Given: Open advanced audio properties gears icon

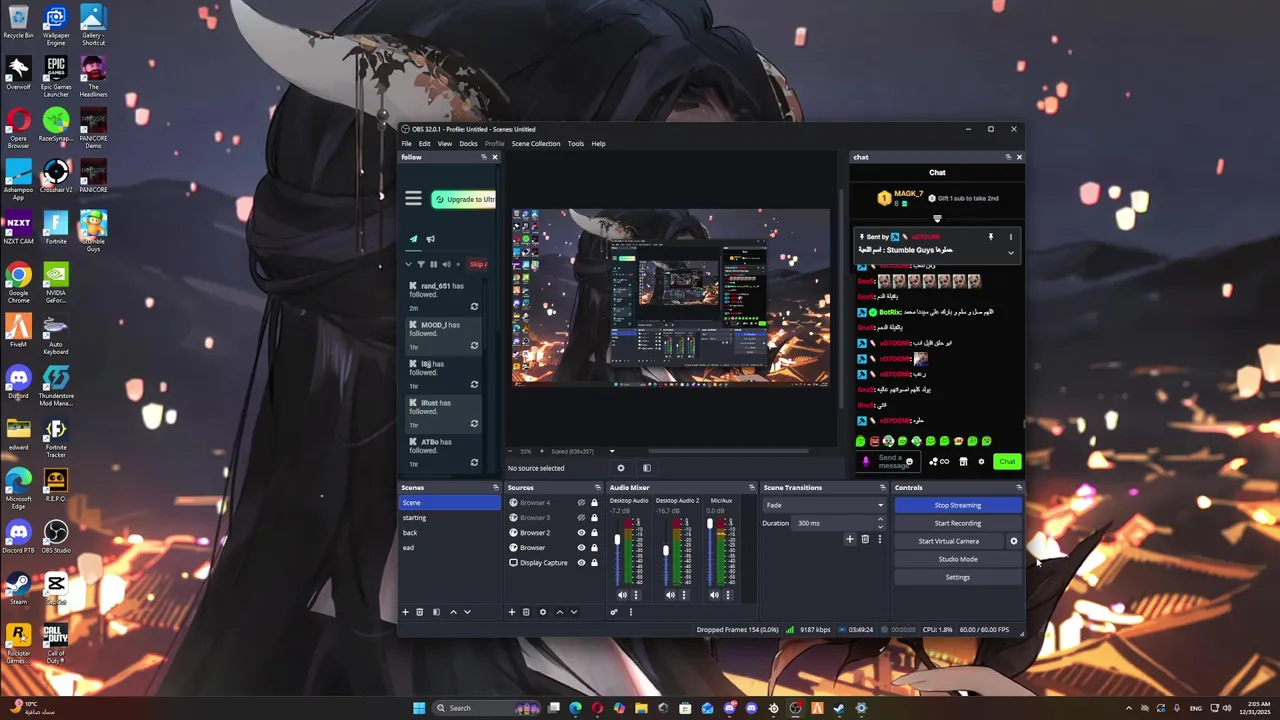Looking at the screenshot, I should click(x=614, y=612).
